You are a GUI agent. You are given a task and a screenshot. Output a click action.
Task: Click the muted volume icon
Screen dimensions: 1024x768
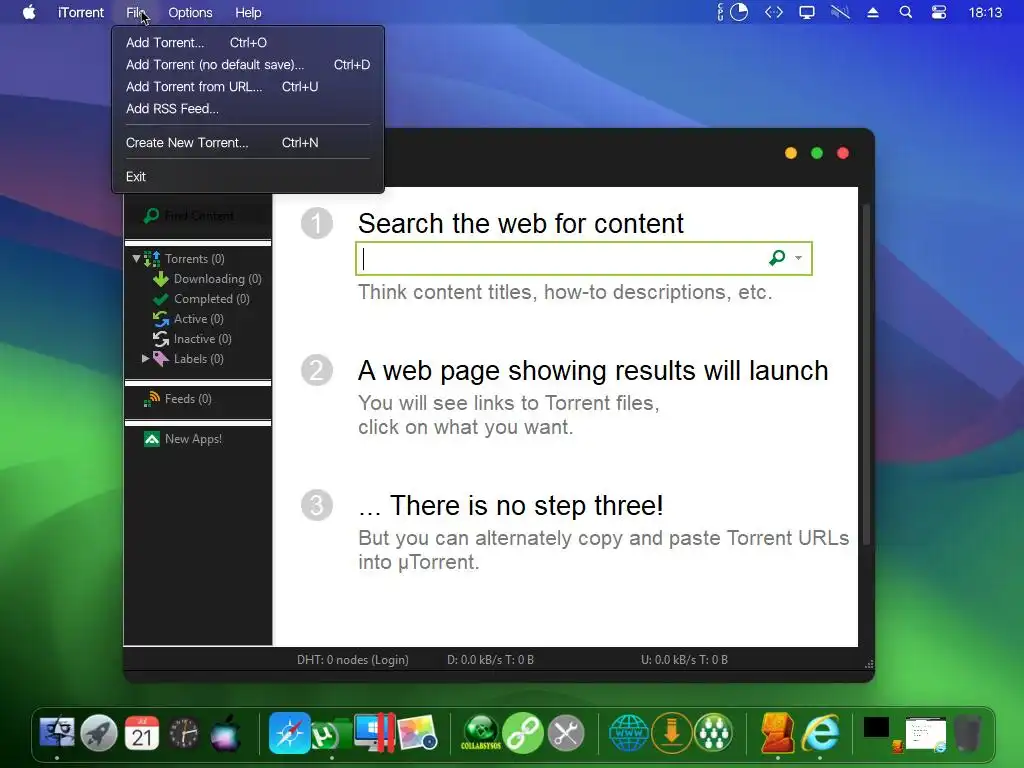840,12
